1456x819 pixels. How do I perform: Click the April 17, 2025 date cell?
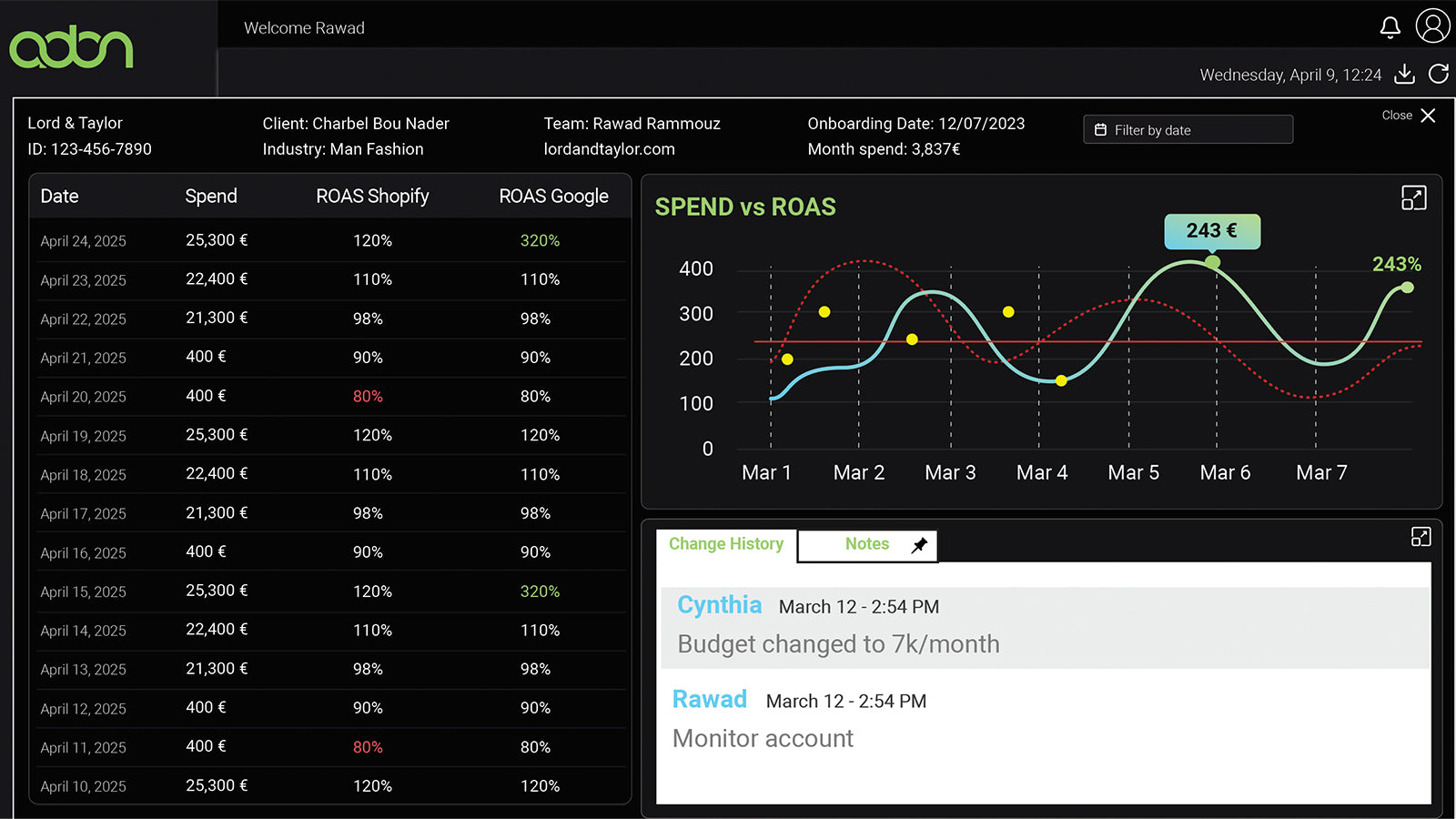click(83, 514)
